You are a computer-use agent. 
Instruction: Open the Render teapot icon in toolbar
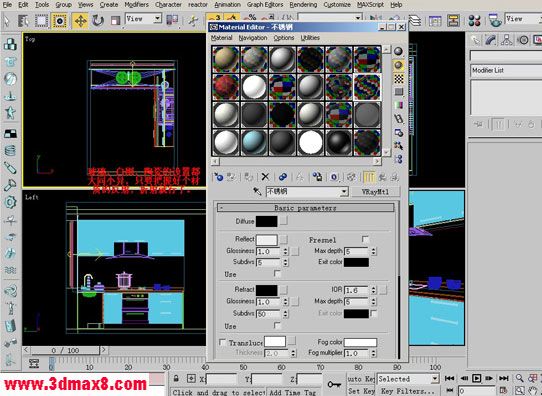495,21
